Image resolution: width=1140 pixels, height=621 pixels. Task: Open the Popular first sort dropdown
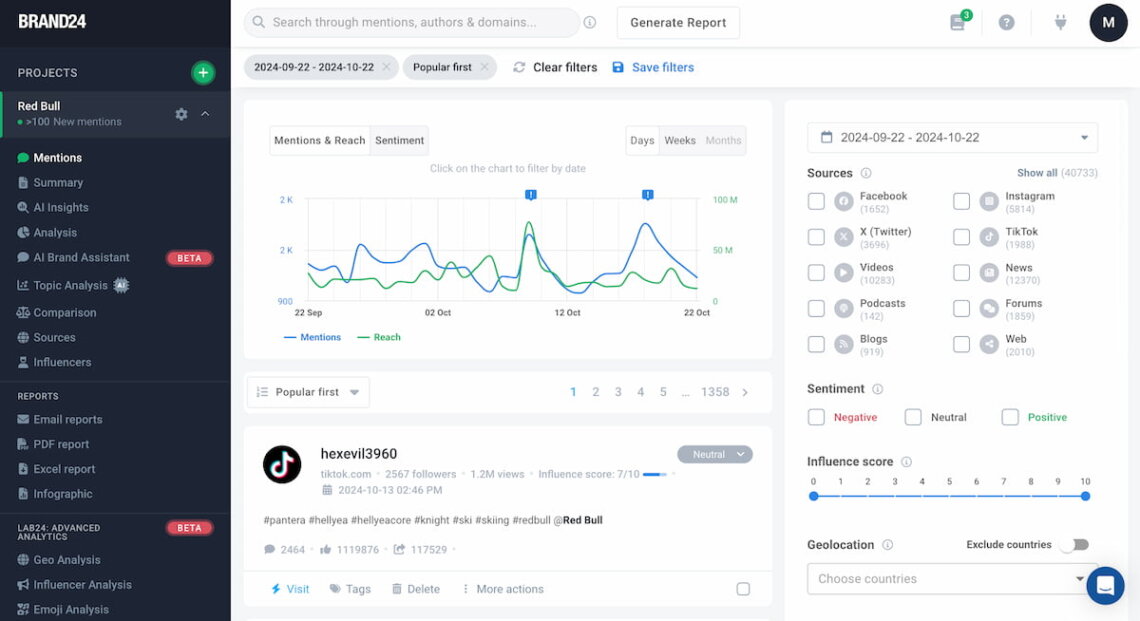(x=308, y=392)
